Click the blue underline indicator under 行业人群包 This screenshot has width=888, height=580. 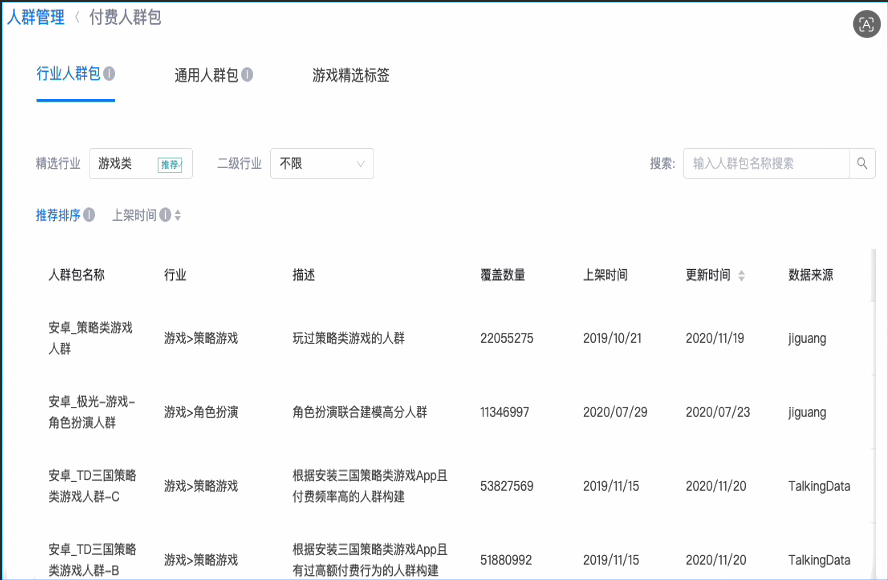point(76,99)
